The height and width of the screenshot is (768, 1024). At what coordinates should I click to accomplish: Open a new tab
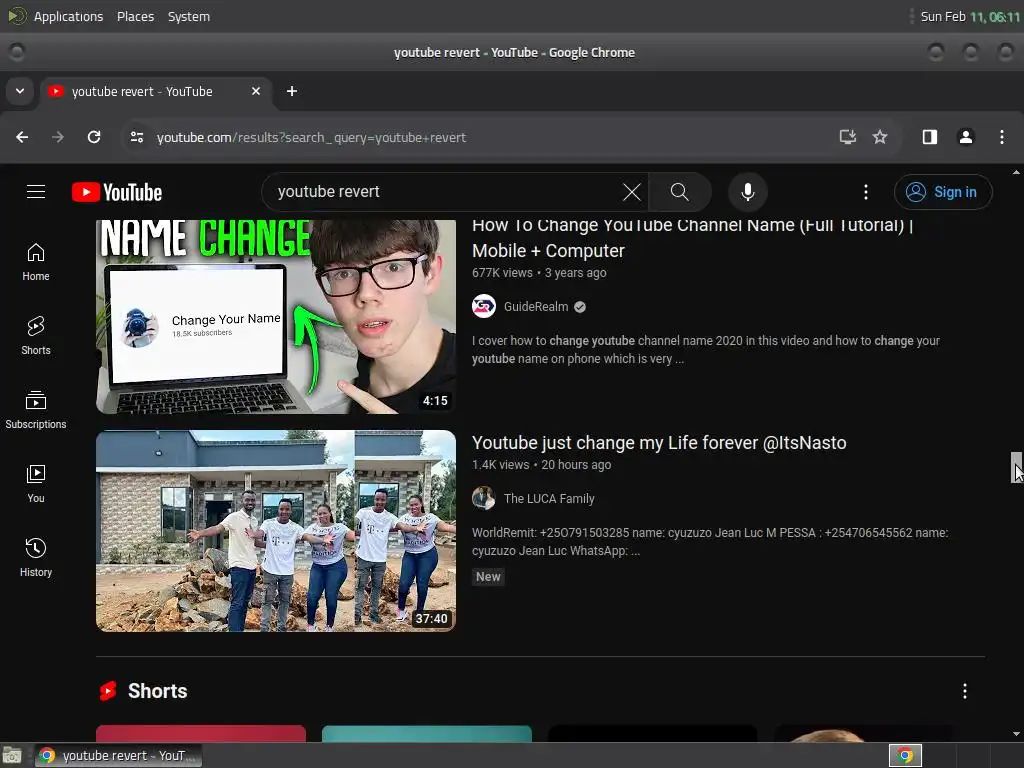click(292, 91)
